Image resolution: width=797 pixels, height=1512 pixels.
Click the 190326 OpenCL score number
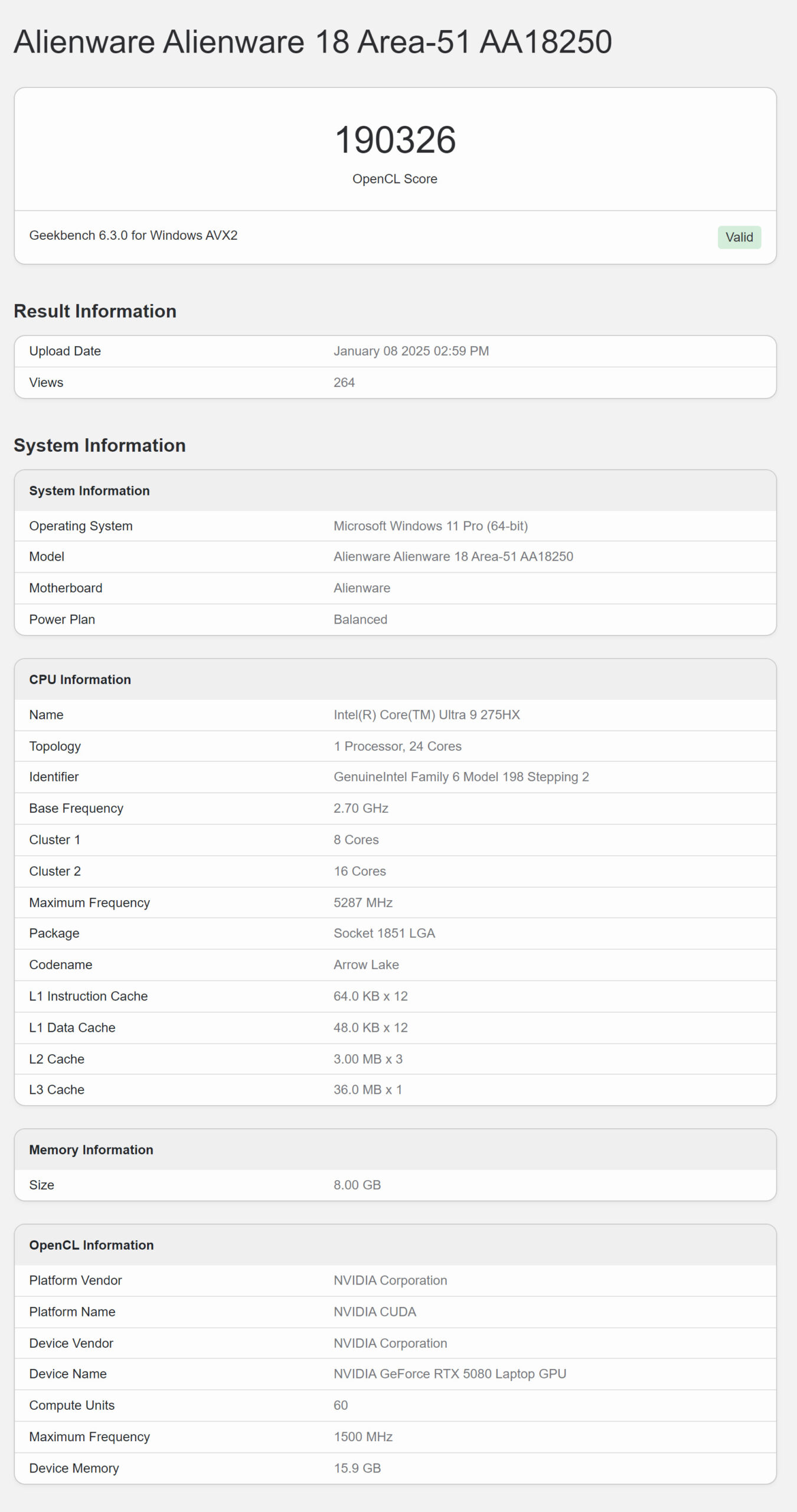[x=395, y=140]
